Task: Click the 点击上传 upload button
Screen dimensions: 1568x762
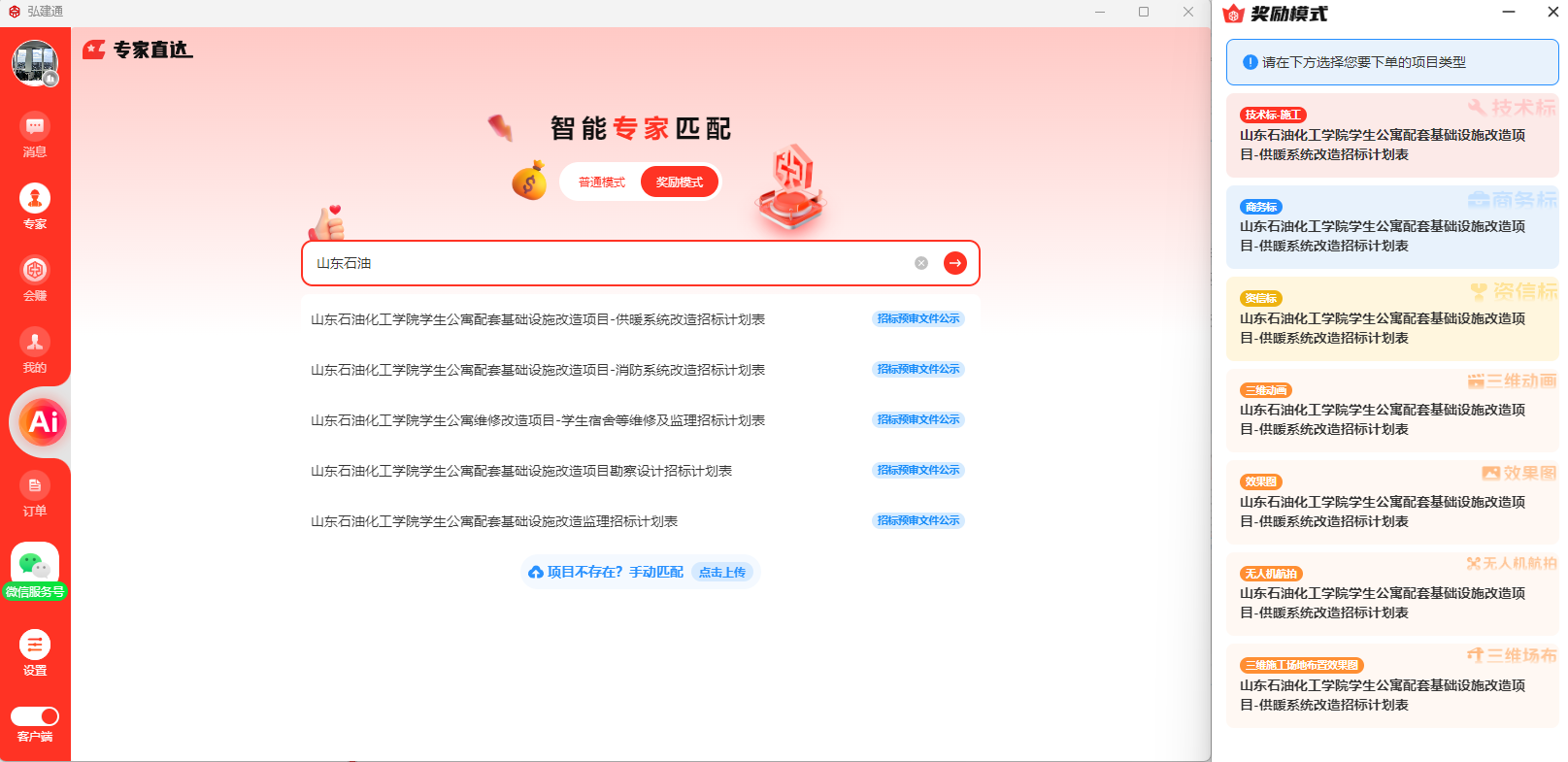Action: point(722,573)
